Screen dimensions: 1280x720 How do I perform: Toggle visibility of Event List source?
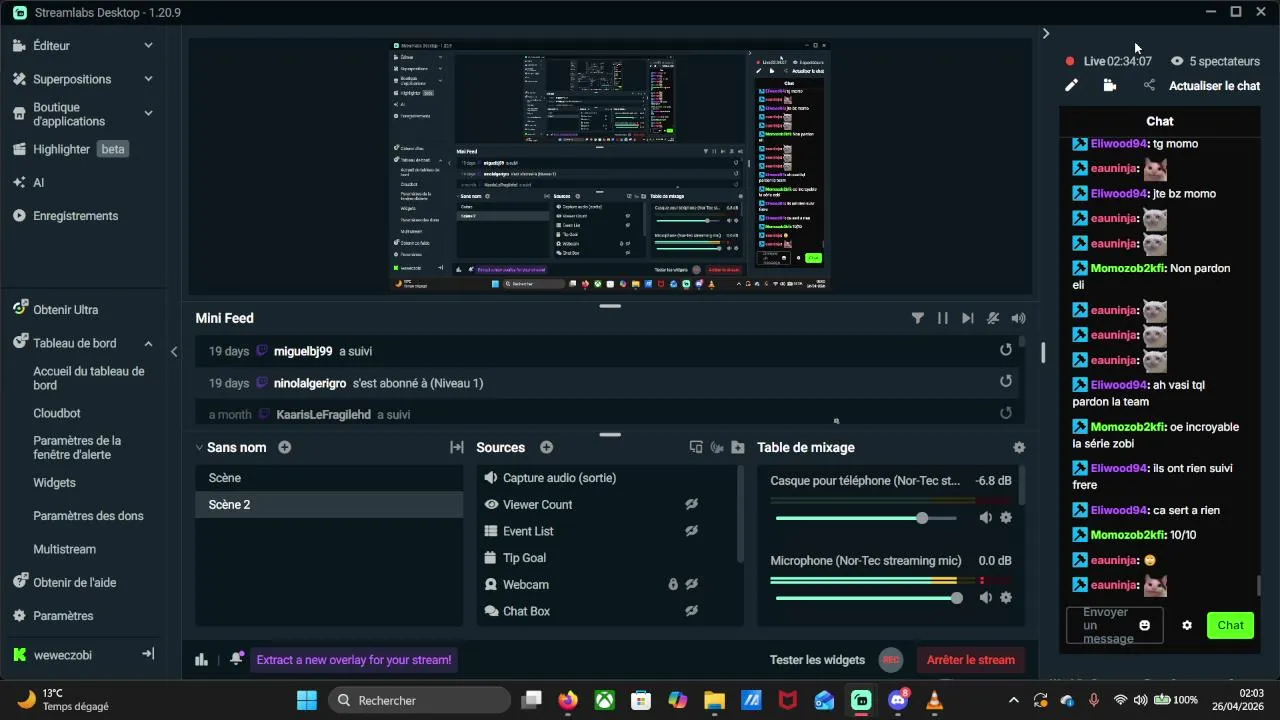pos(691,531)
